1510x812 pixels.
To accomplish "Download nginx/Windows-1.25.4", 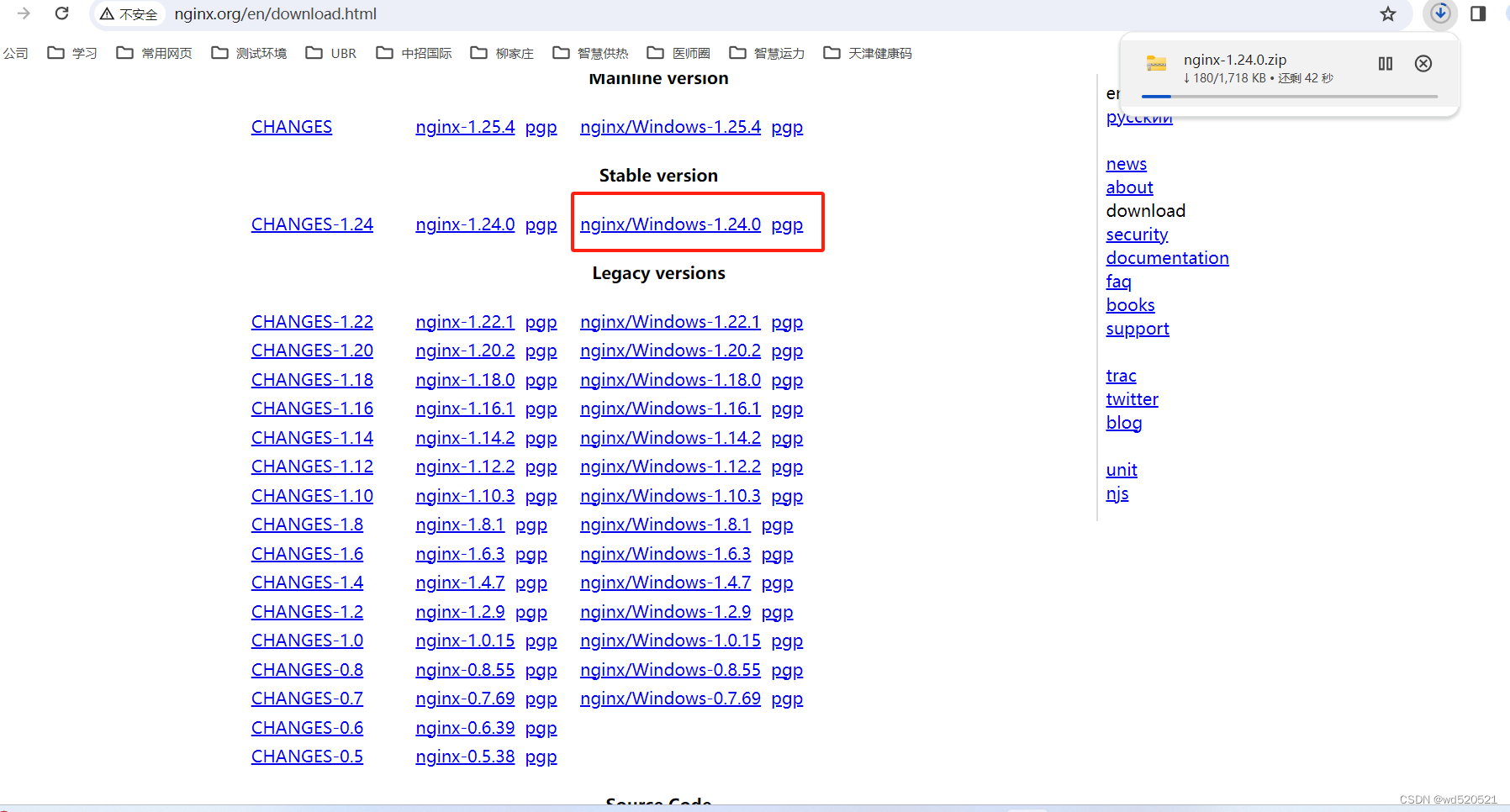I will tap(670, 127).
